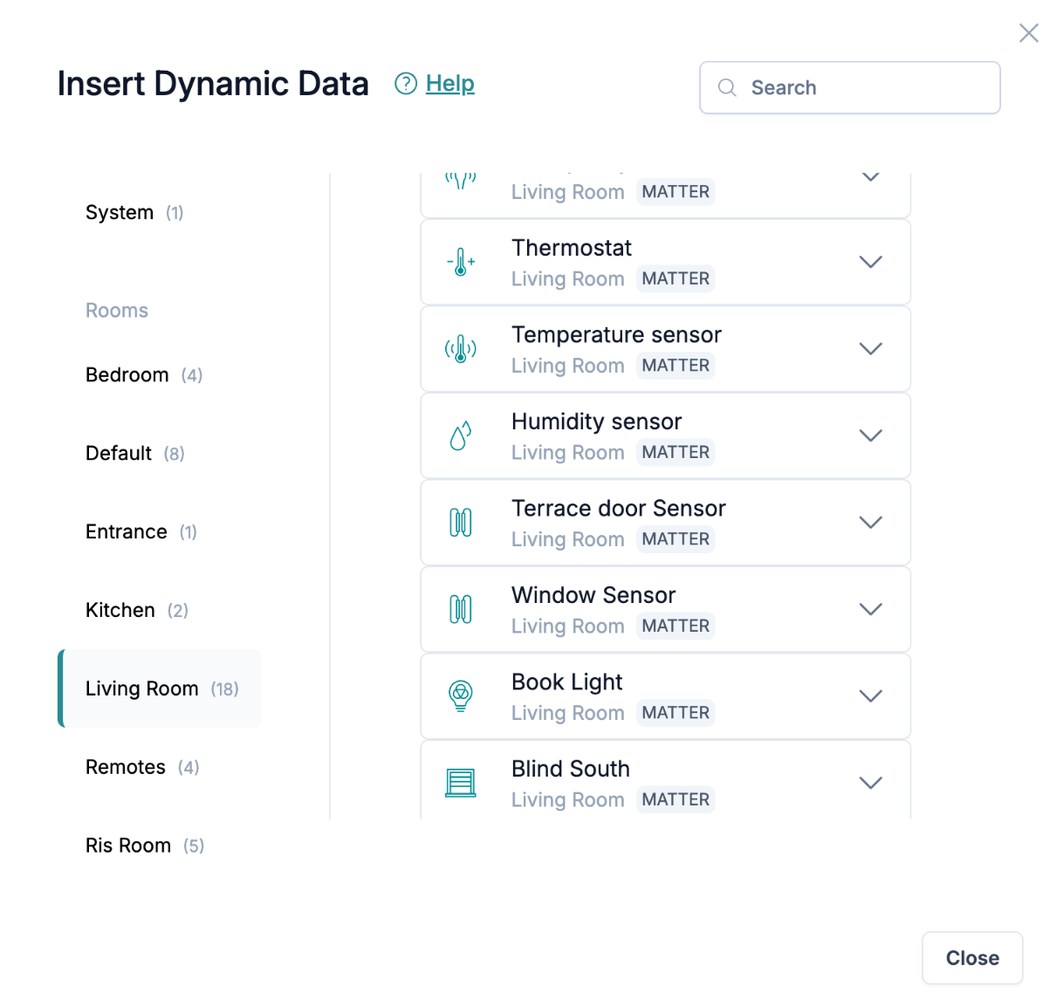
Task: Expand the Humidity sensor chevron
Action: (x=870, y=436)
